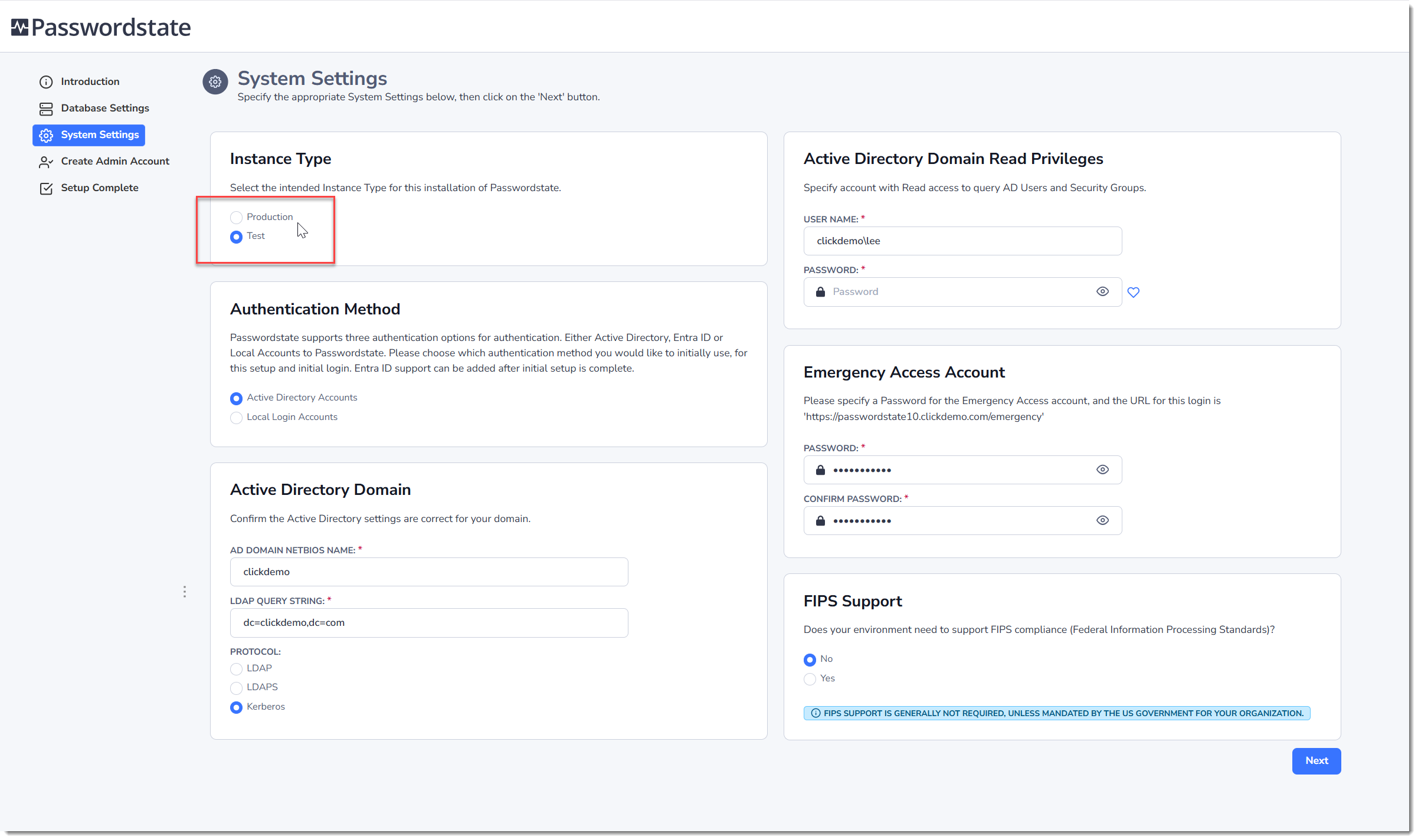
Task: Click the System Settings gear icon in sidebar
Action: point(46,135)
